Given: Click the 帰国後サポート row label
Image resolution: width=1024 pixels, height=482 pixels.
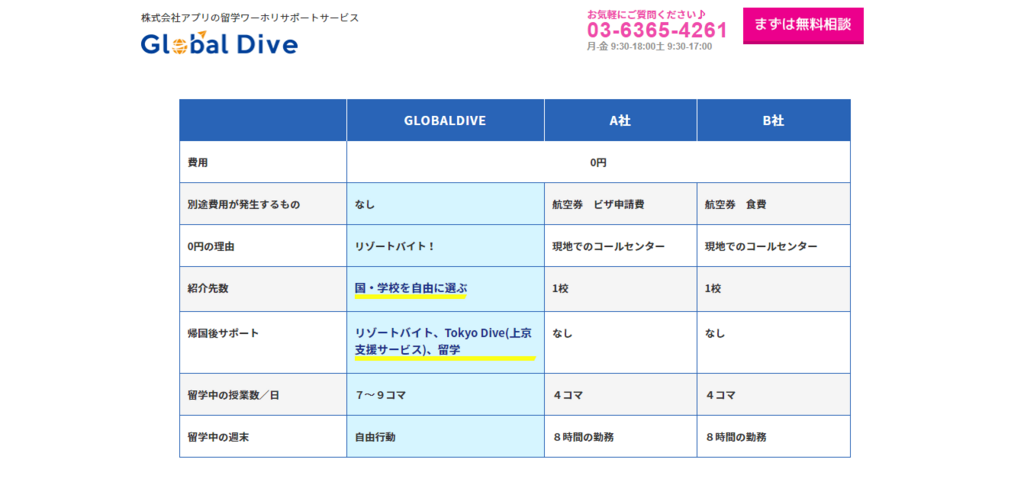Looking at the screenshot, I should (221, 333).
